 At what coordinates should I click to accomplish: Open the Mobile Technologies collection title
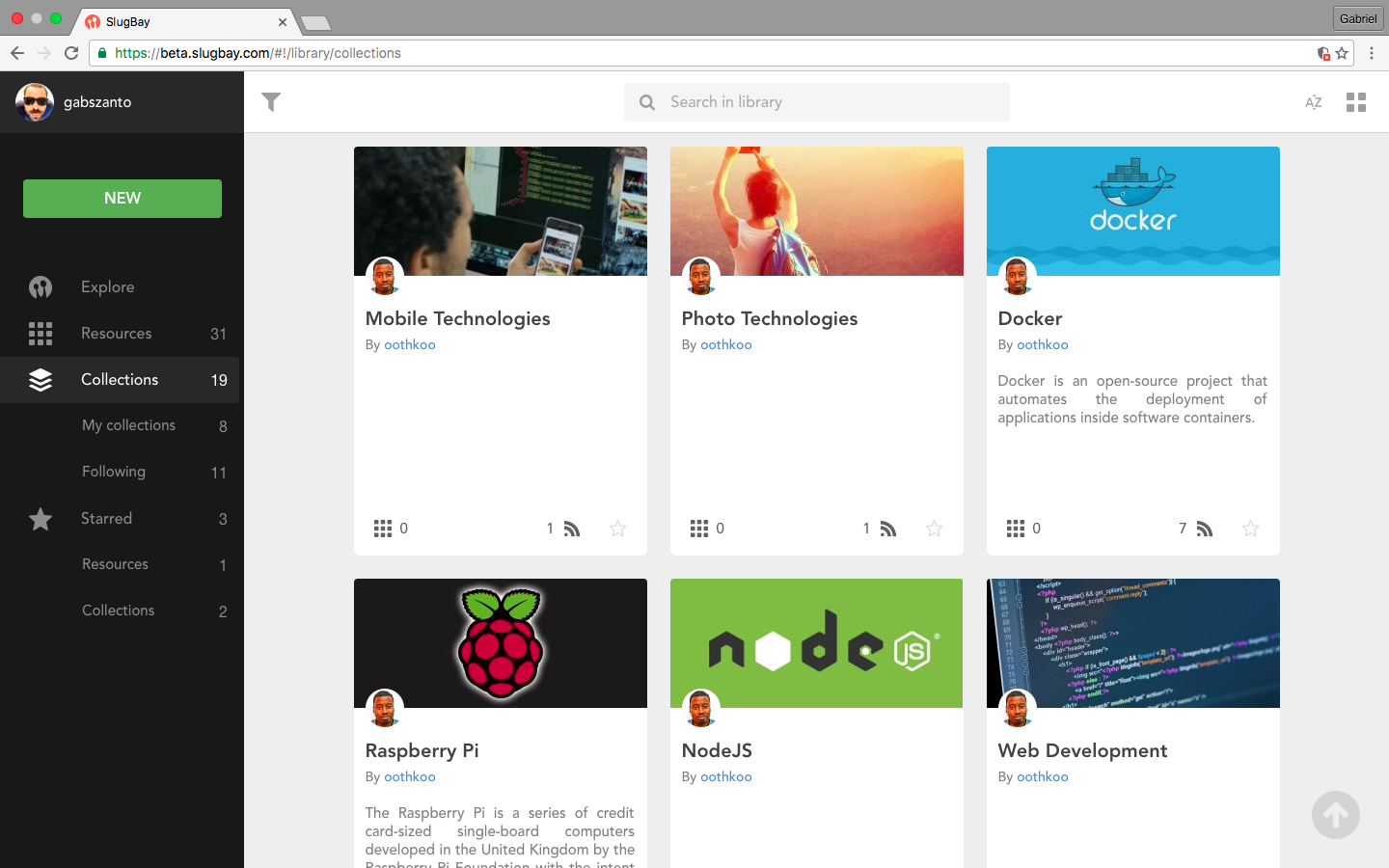coord(458,318)
